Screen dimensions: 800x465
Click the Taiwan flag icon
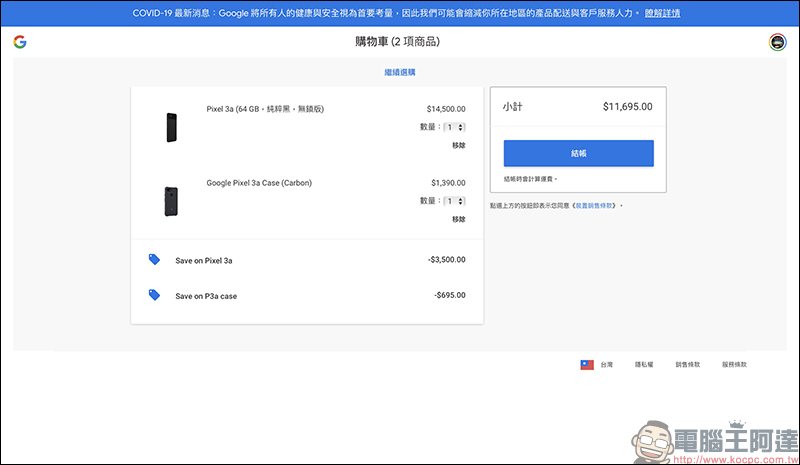click(587, 364)
